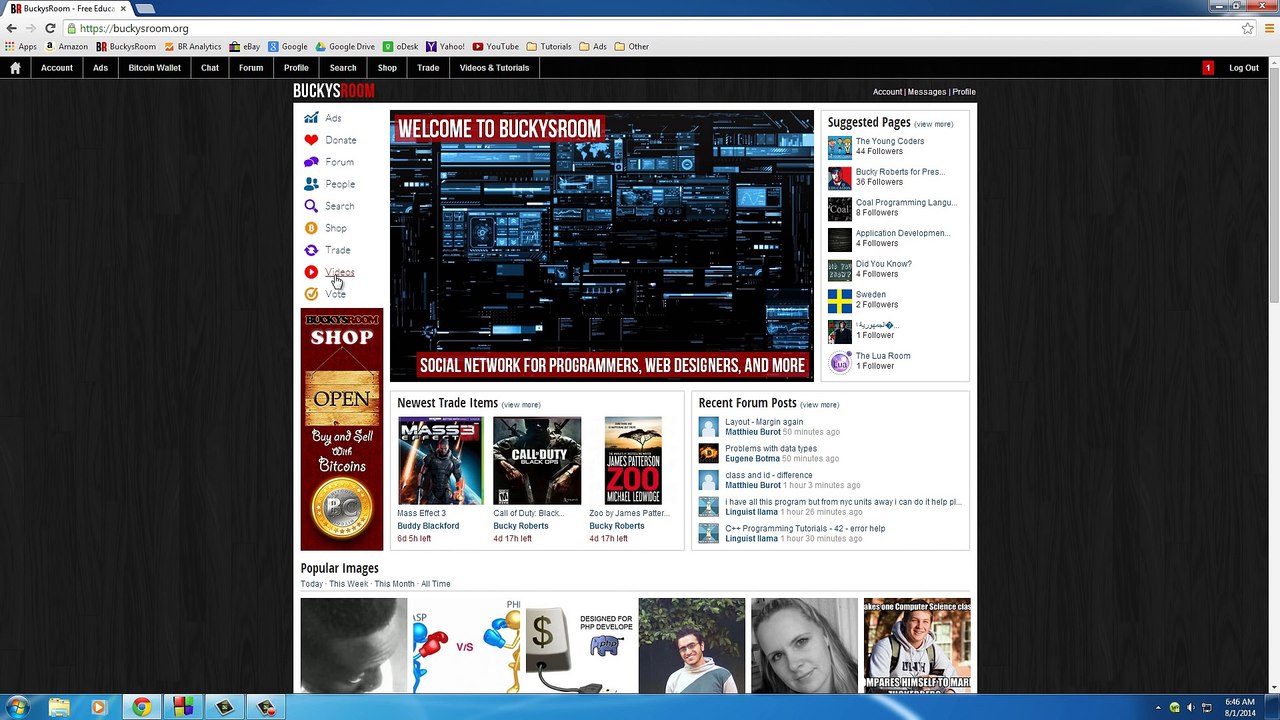
Task: Open the Chrome menu icon
Action: [x=1267, y=28]
